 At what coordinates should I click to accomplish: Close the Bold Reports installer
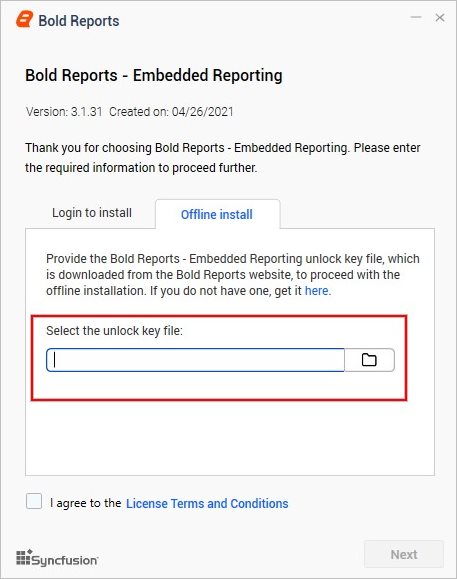(440, 17)
